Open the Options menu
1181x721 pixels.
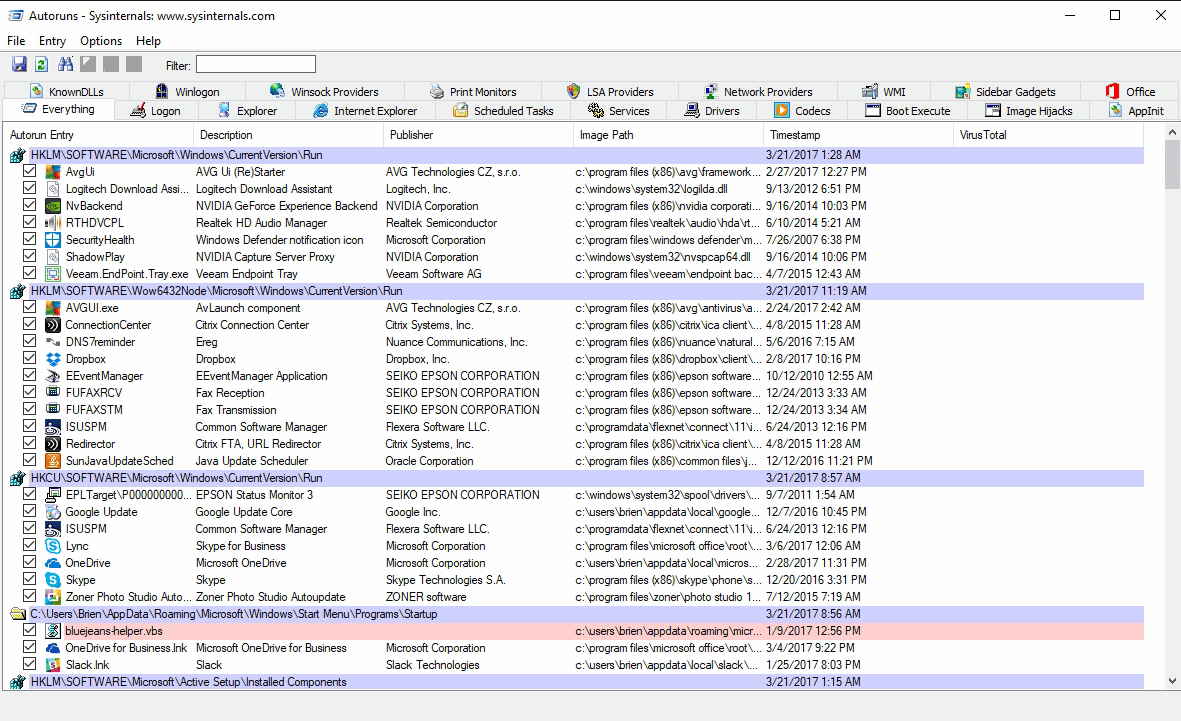[x=101, y=41]
